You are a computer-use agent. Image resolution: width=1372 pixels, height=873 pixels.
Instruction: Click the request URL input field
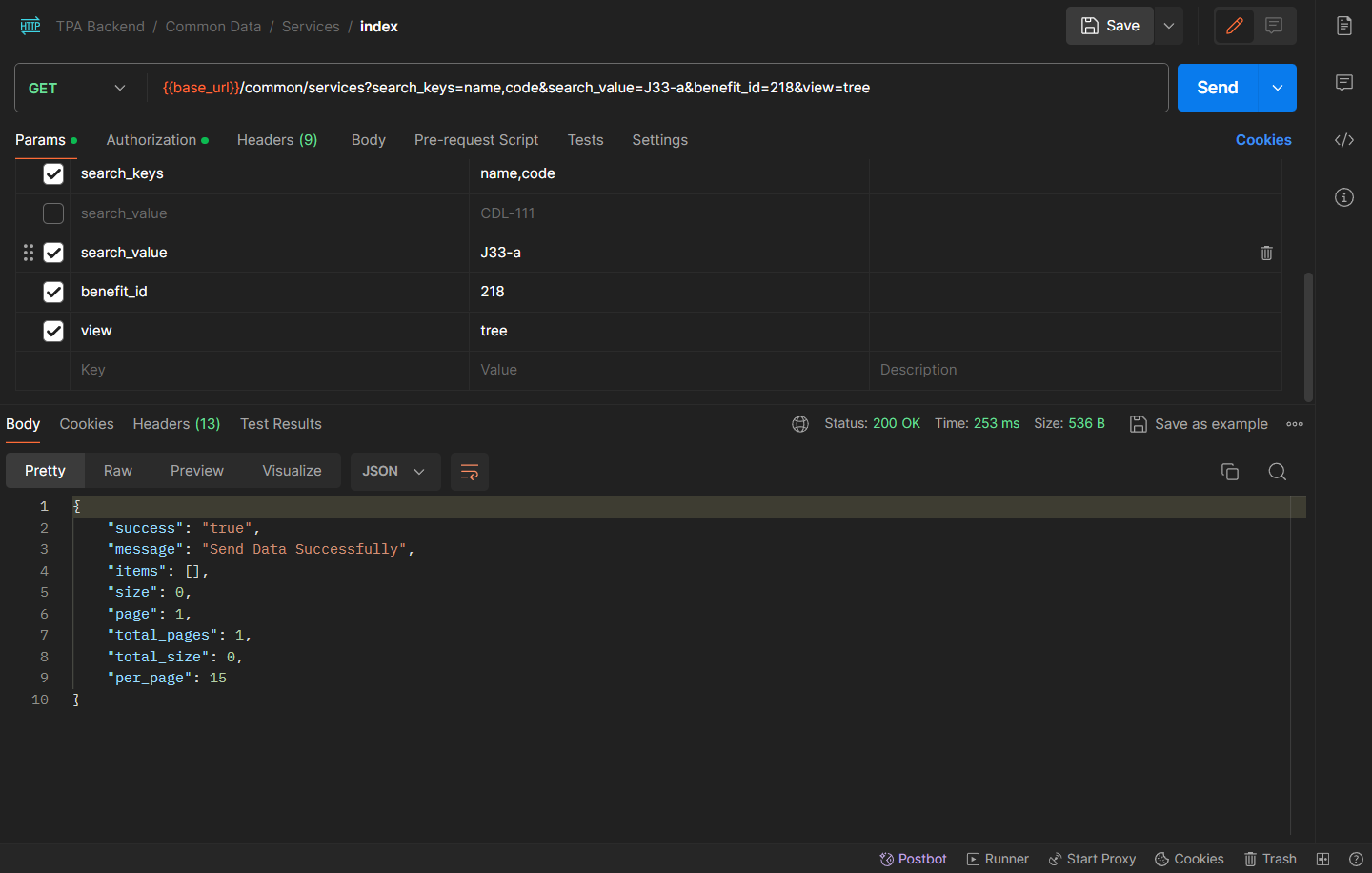click(x=657, y=88)
